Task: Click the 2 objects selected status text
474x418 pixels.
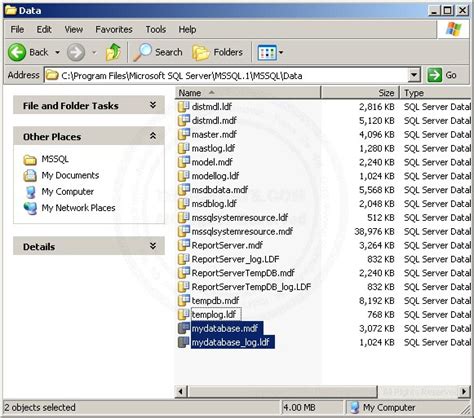Action: [x=40, y=407]
